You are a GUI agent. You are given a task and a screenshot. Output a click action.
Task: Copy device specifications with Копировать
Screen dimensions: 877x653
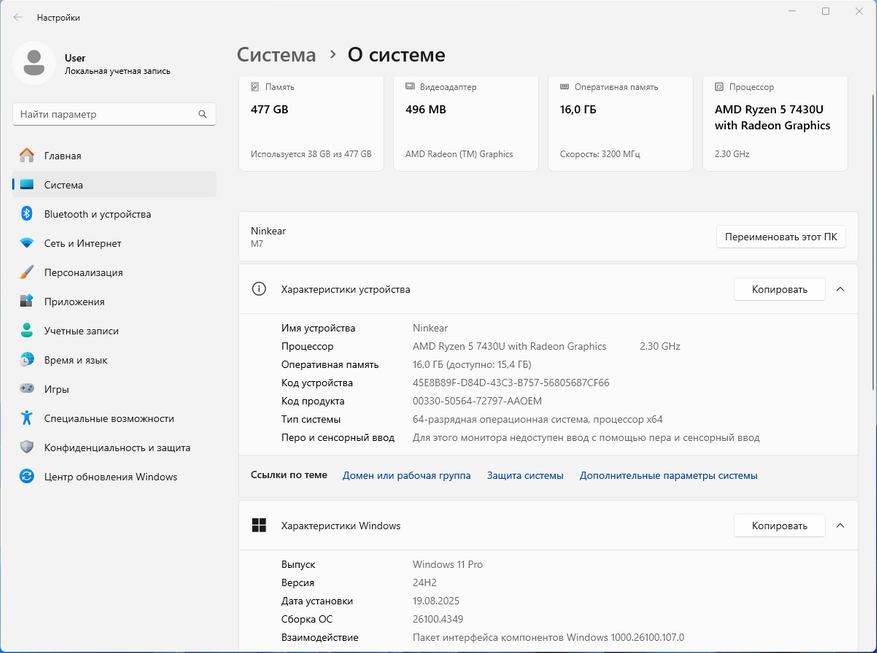click(x=779, y=289)
